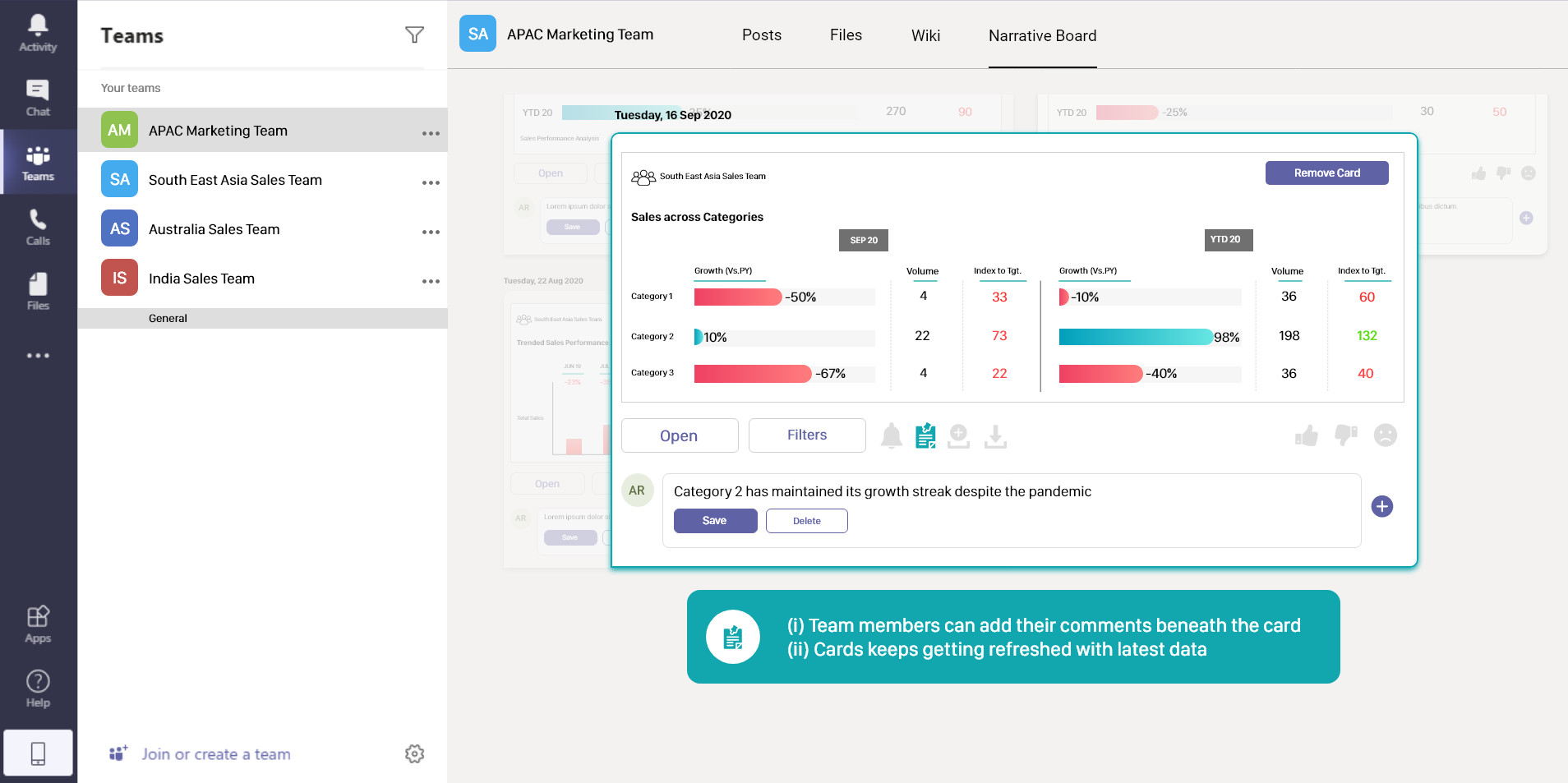This screenshot has width=1568, height=783.
Task: Switch to the Posts tab
Action: tap(762, 35)
